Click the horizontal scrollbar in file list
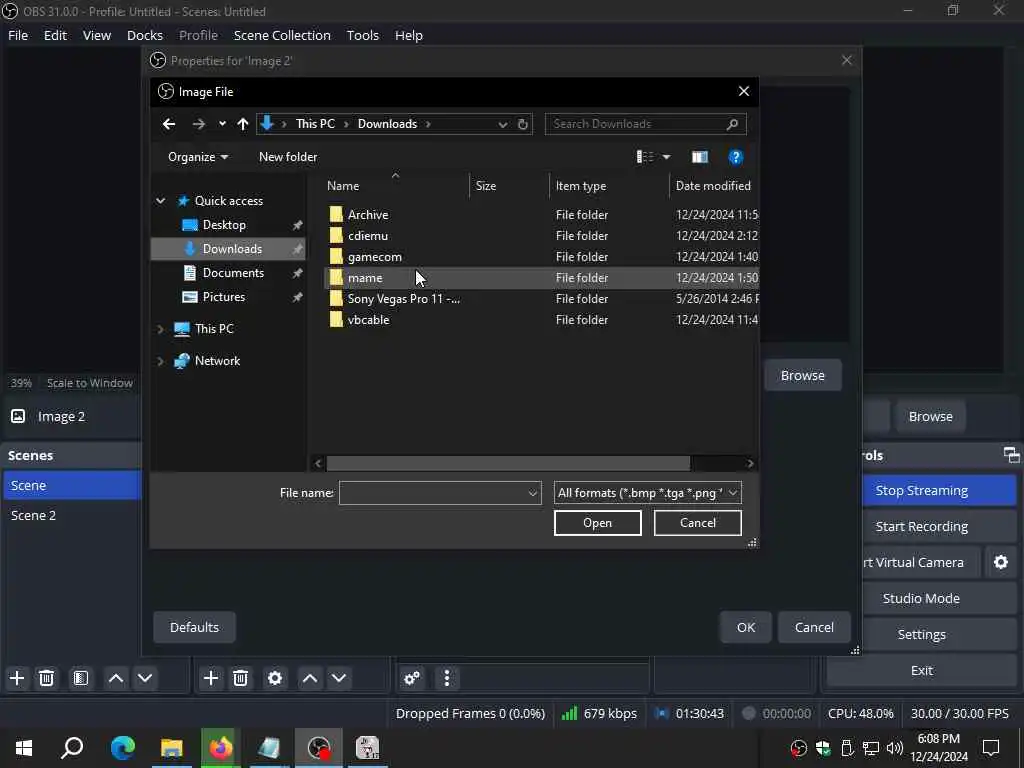Viewport: 1024px width, 768px height. click(508, 463)
